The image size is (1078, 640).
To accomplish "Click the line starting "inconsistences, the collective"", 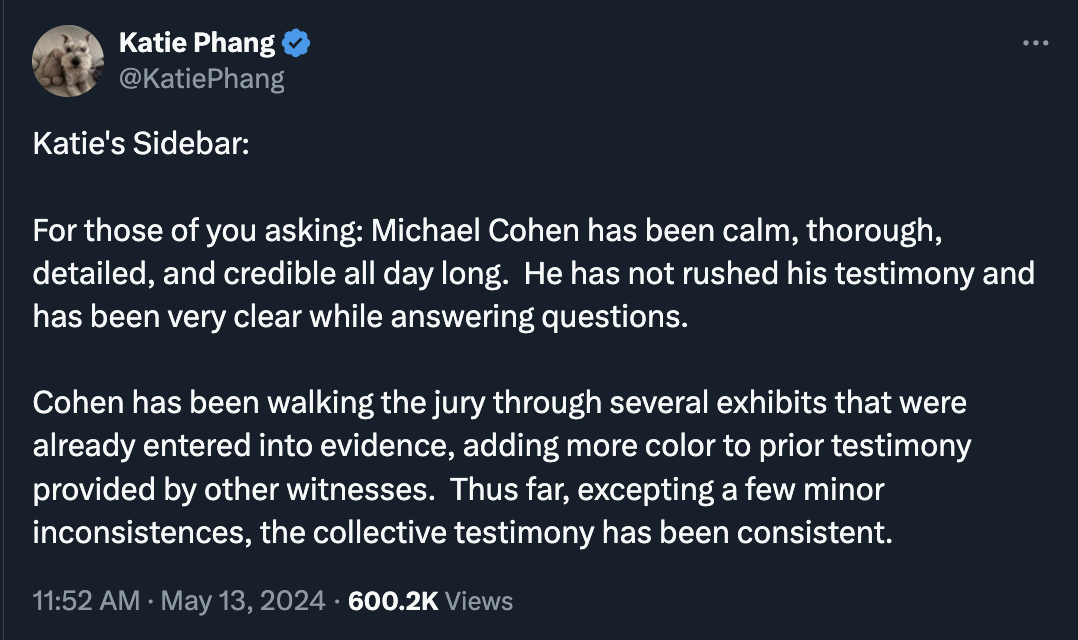I will [463, 533].
